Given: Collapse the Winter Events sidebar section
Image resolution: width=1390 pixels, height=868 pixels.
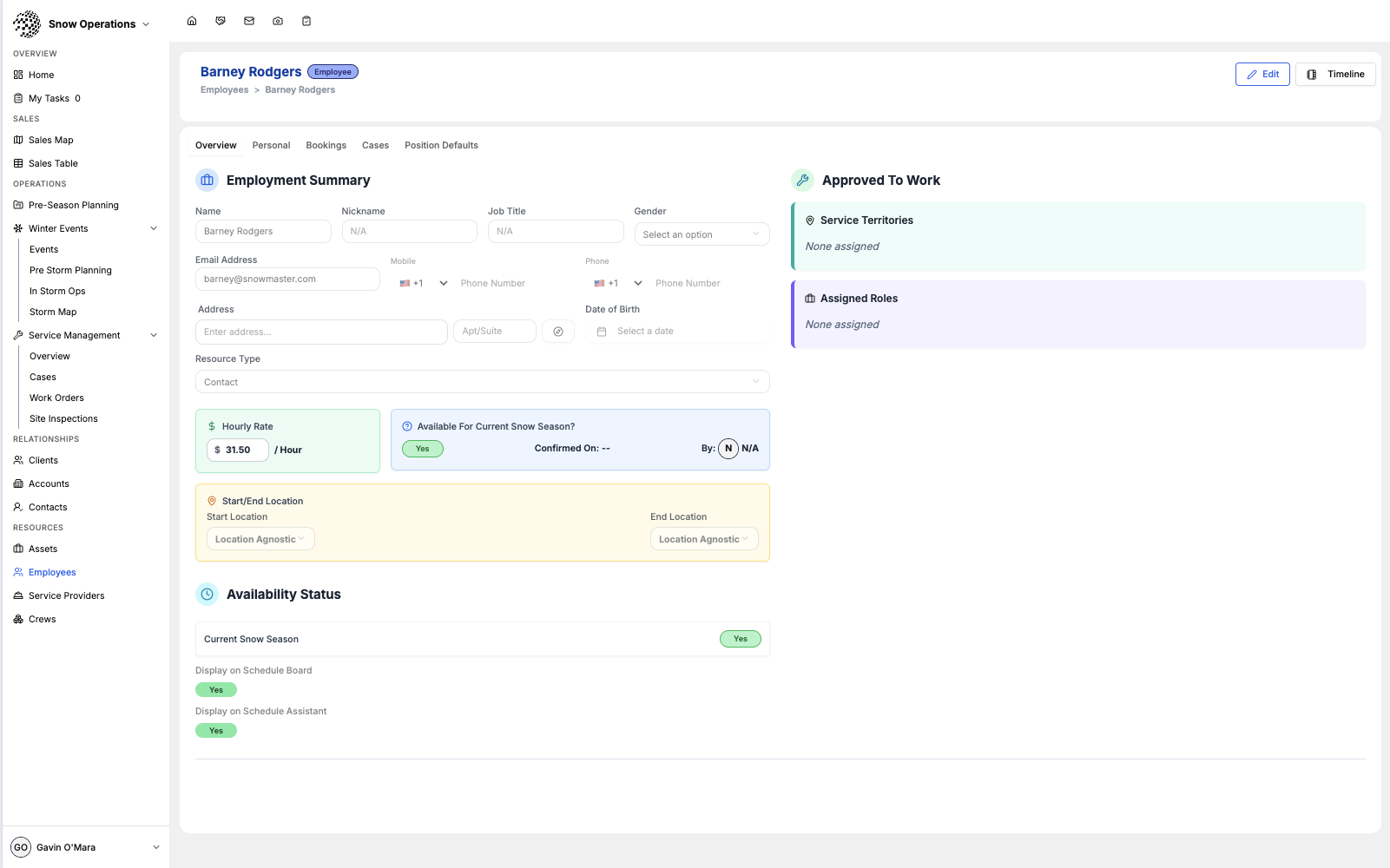Looking at the screenshot, I should pyautogui.click(x=154, y=228).
